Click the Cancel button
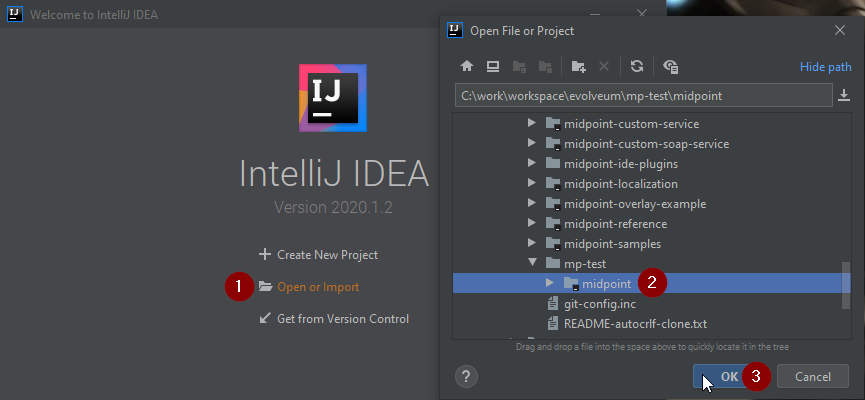 point(812,376)
